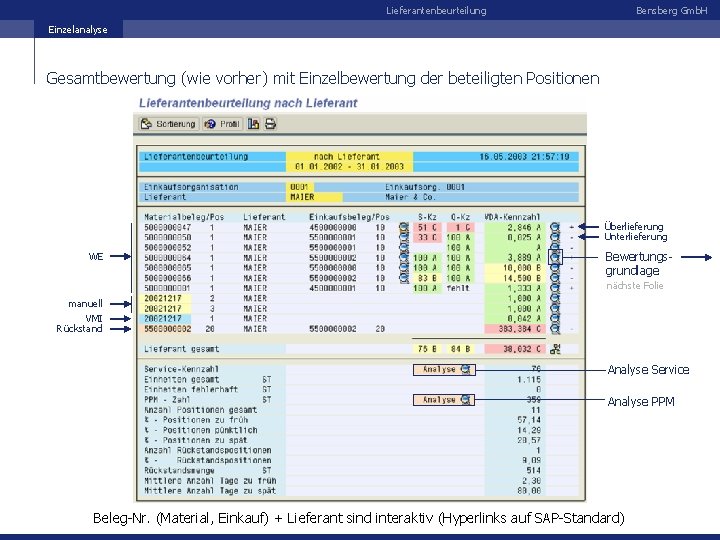
Task: Open yellow Materialbeleg 20021217 with Pos 3
Action: 163,309
